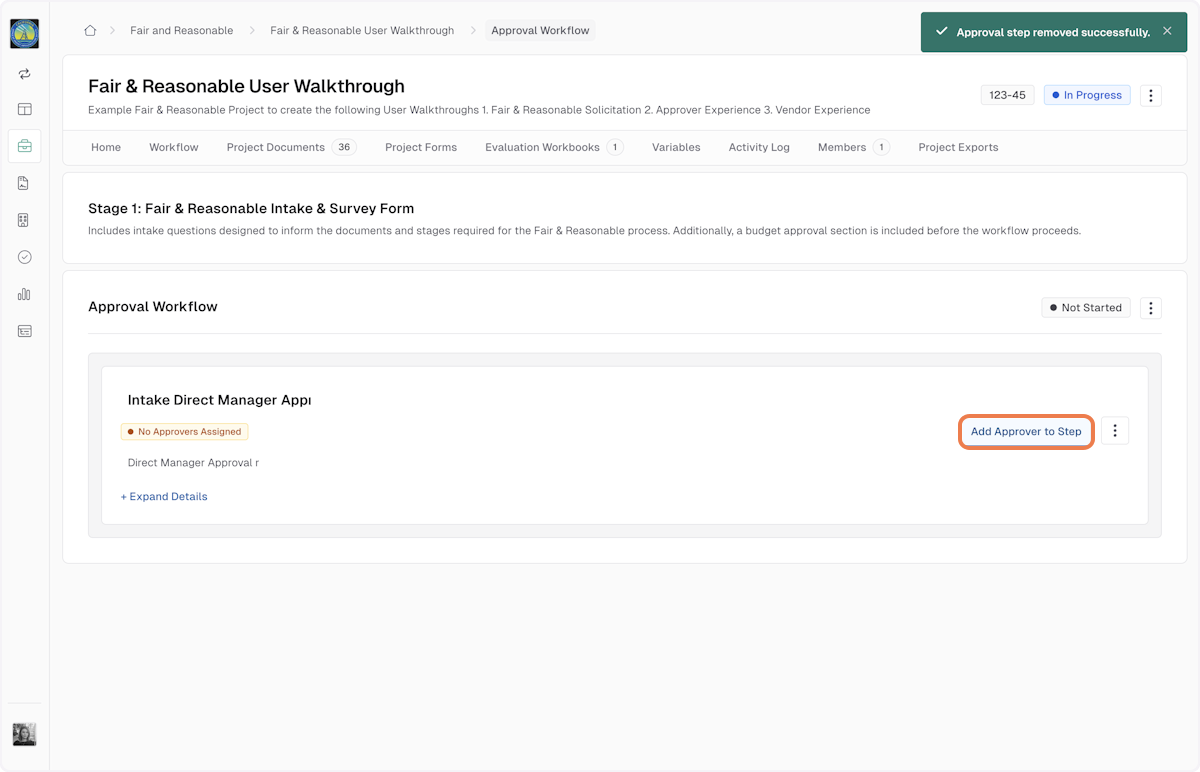Click Fair & Reasonable User Walkthrough breadcrumb

point(362,31)
